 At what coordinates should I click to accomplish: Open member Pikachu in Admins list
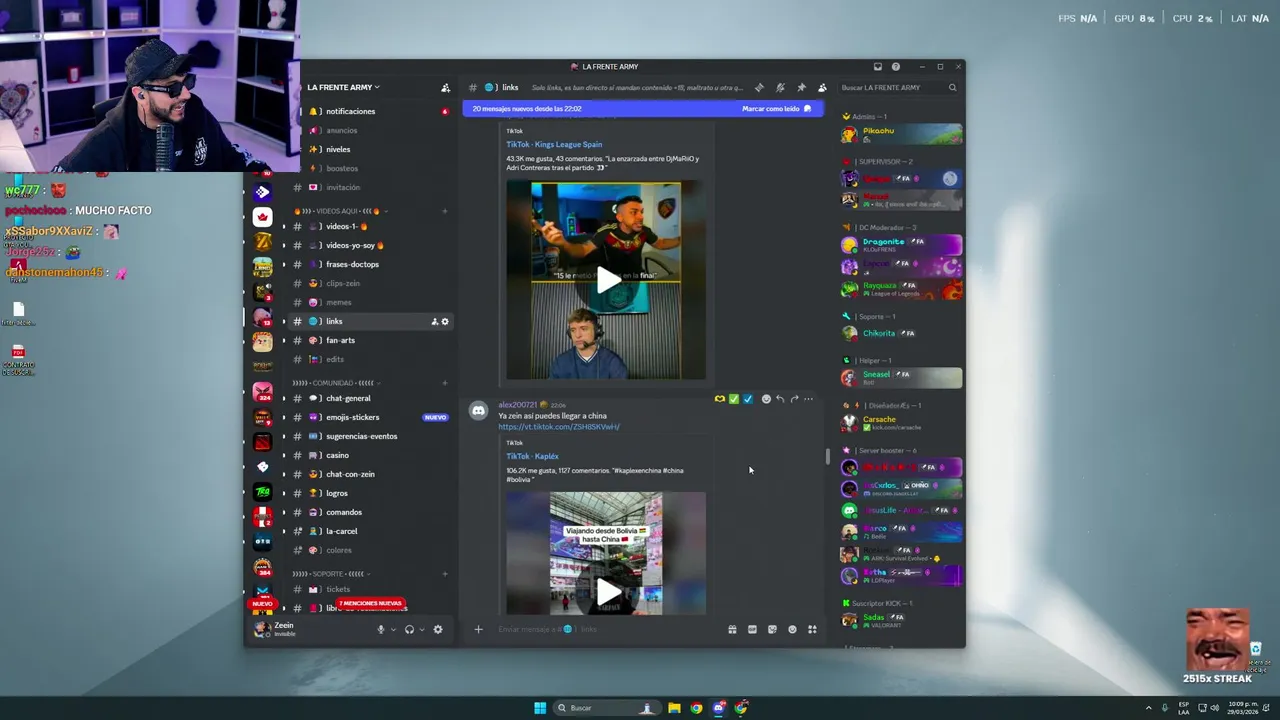coord(901,134)
